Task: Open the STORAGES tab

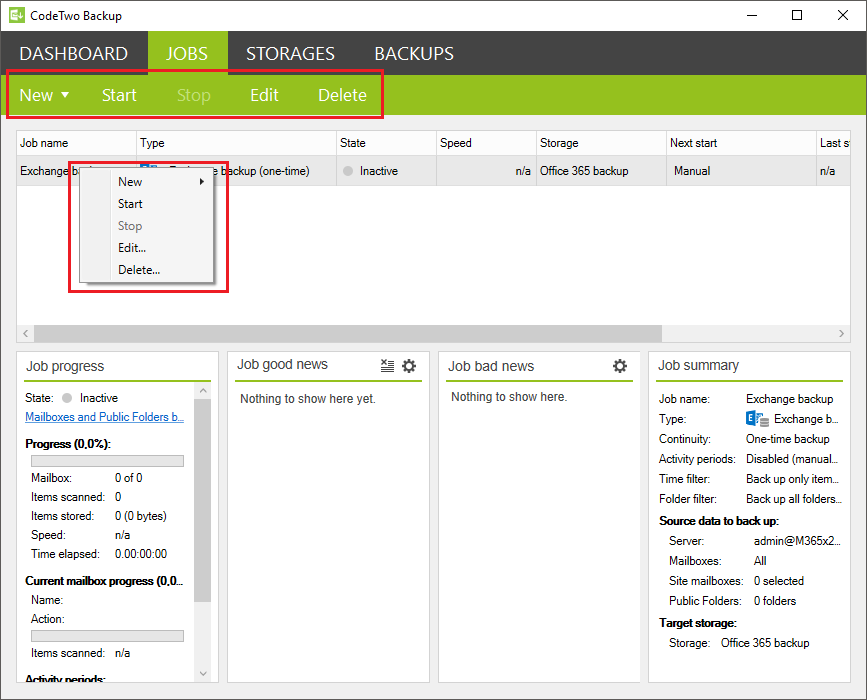Action: point(290,54)
